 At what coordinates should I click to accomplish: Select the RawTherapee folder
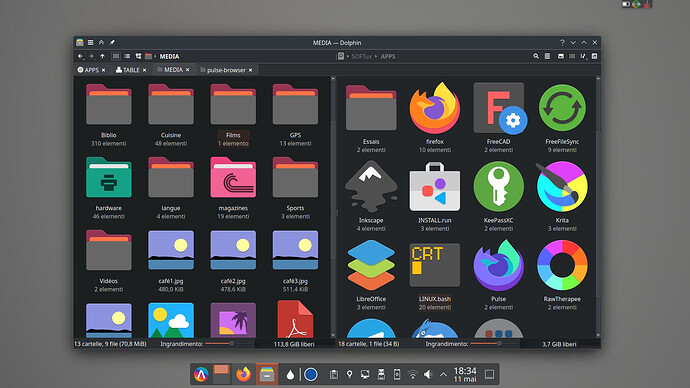pyautogui.click(x=562, y=275)
